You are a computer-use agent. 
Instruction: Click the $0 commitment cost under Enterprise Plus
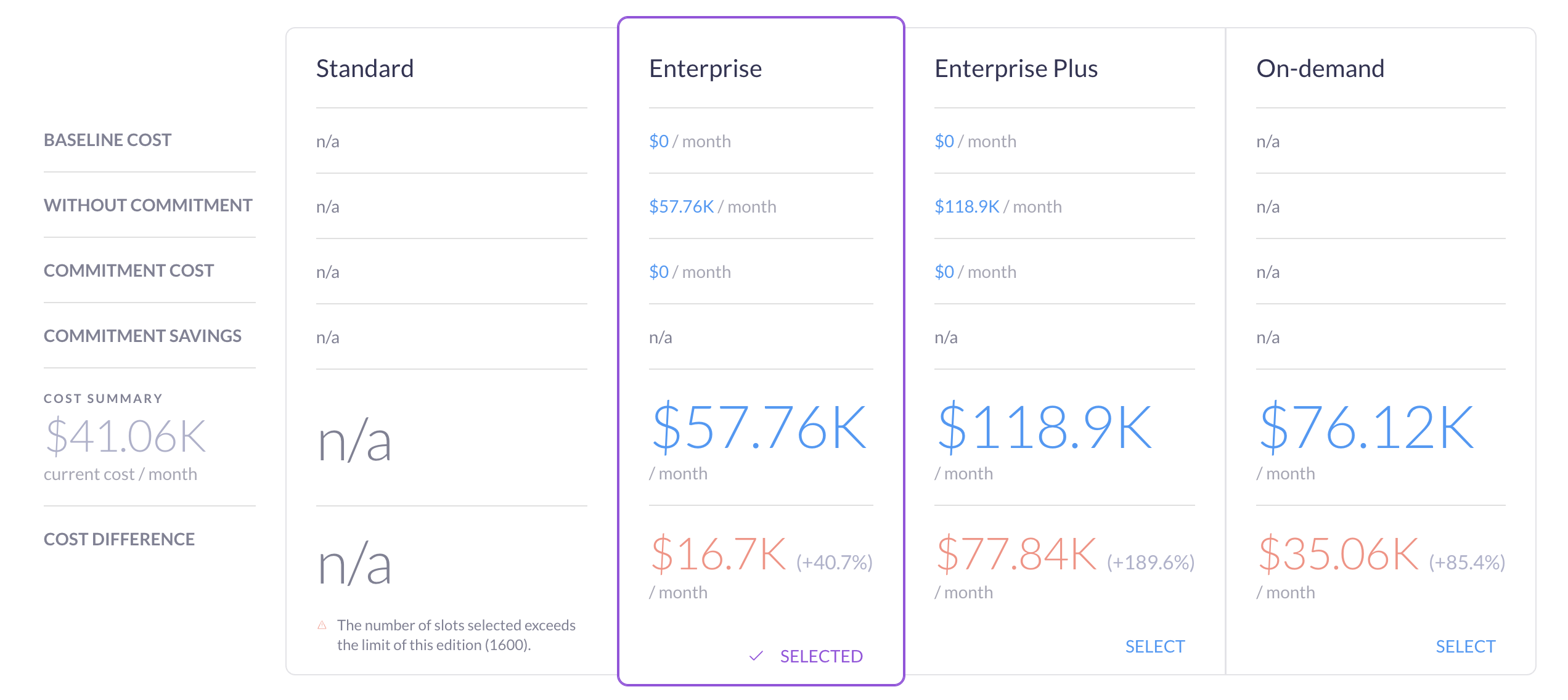(x=945, y=272)
